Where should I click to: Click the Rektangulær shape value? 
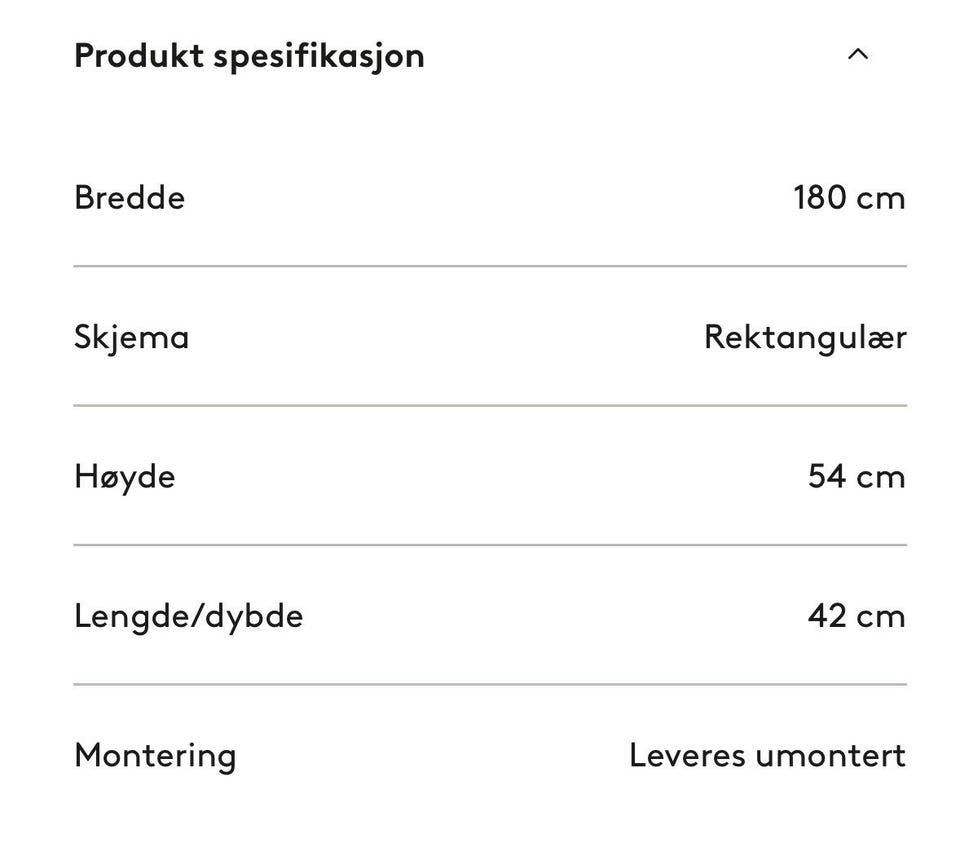click(x=805, y=337)
